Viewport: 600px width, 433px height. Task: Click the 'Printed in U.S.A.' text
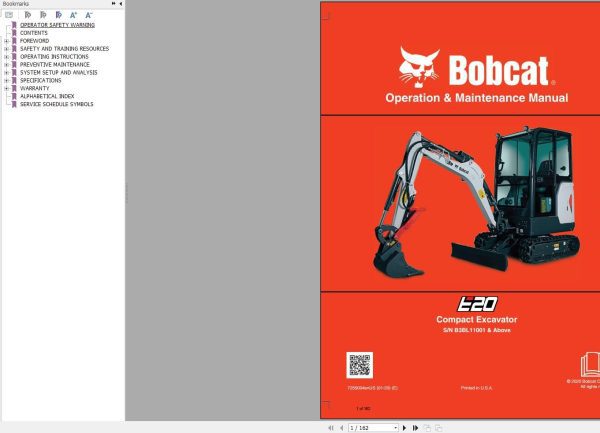tap(476, 388)
